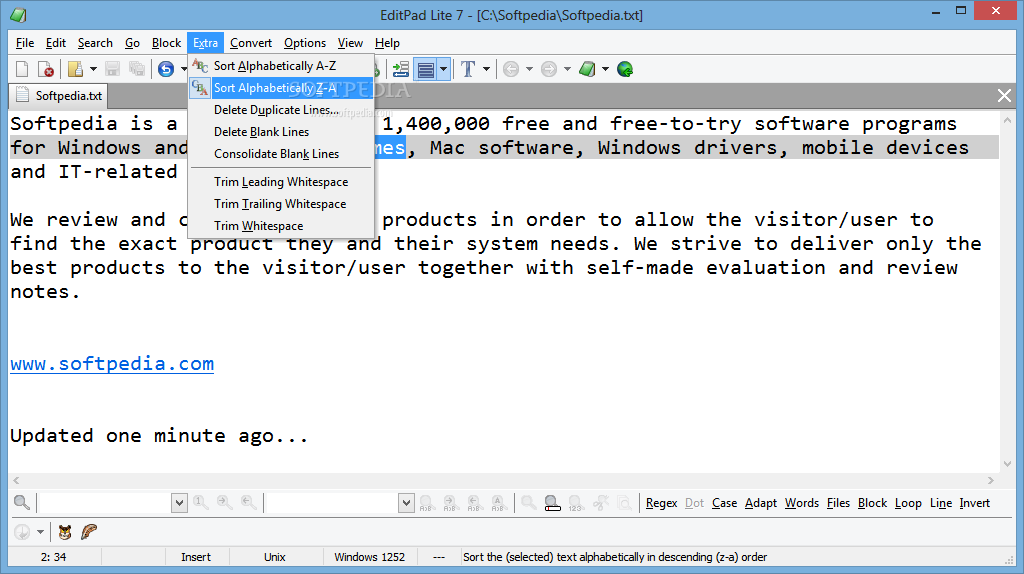Viewport: 1024px width, 574px height.
Task: Click the feather quill icon
Action: click(89, 532)
